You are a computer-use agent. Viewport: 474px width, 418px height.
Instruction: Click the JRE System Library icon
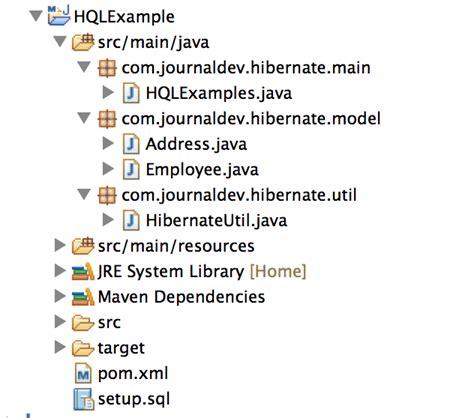pyautogui.click(x=83, y=271)
